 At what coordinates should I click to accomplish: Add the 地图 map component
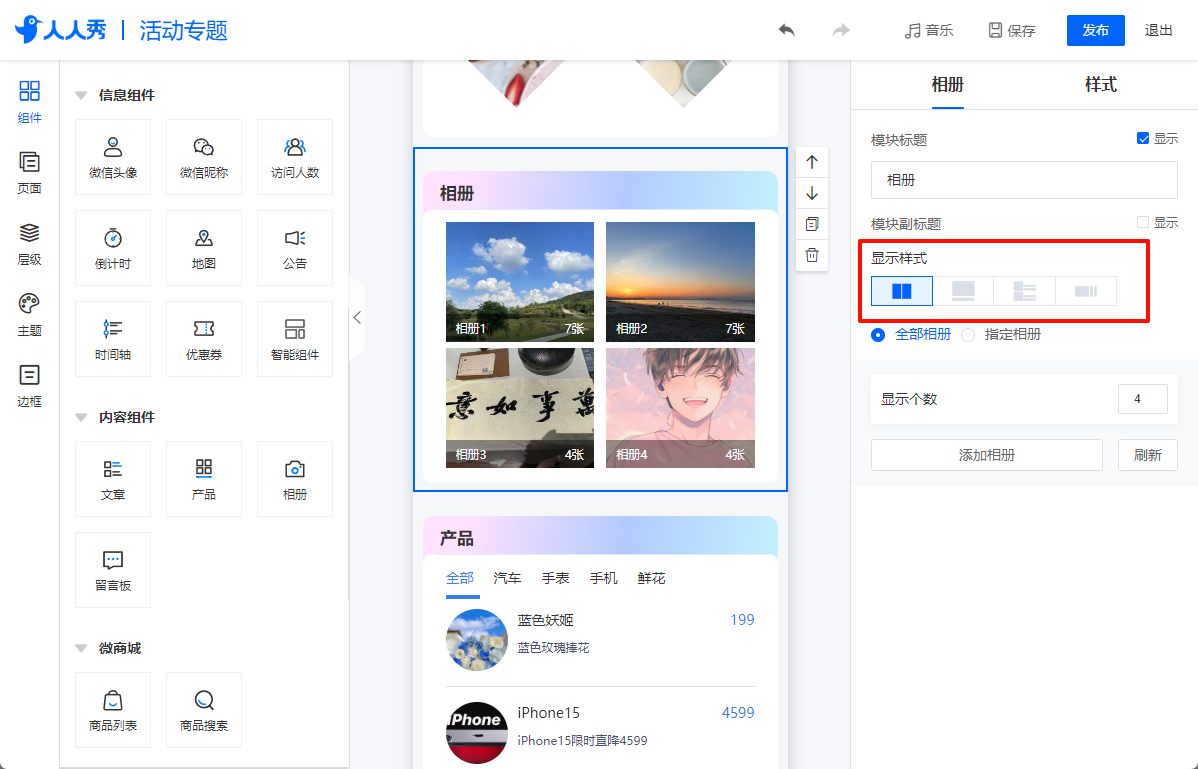(204, 248)
